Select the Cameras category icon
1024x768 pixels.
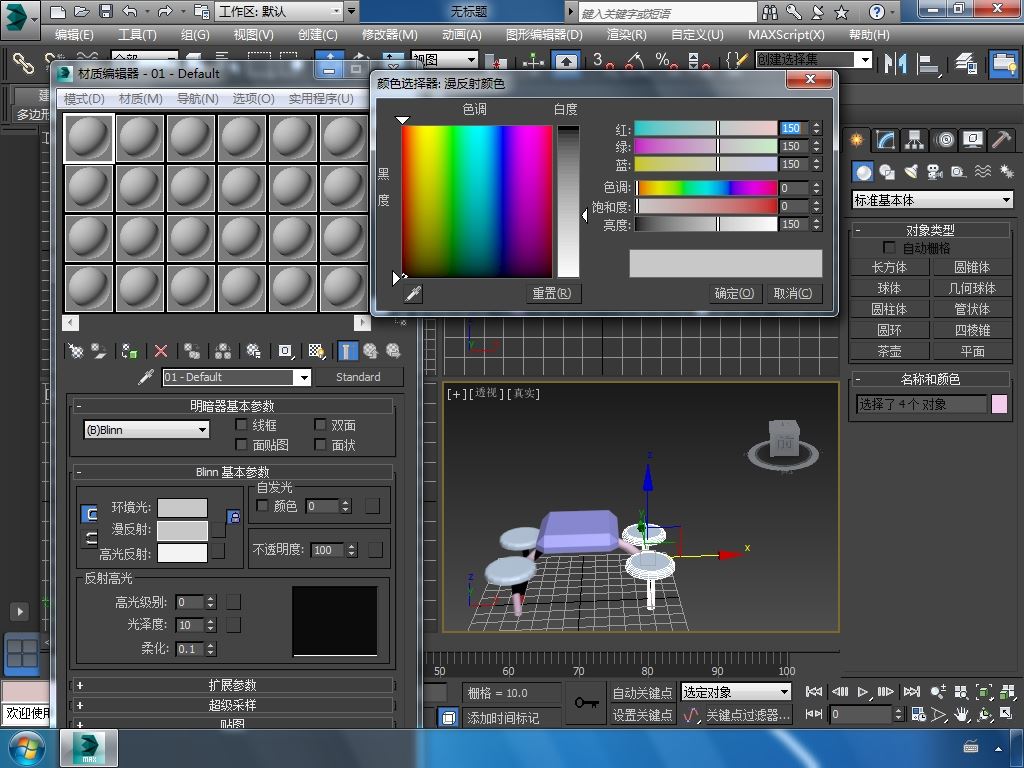(935, 172)
